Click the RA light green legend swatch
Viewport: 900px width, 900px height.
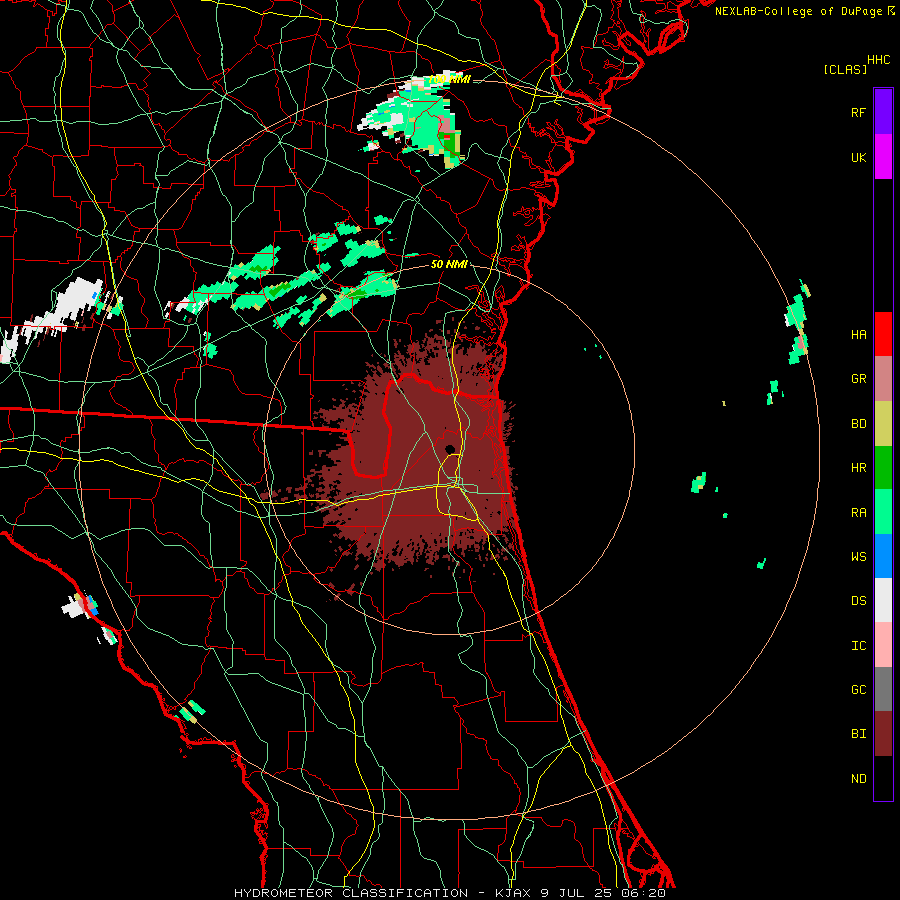[883, 512]
